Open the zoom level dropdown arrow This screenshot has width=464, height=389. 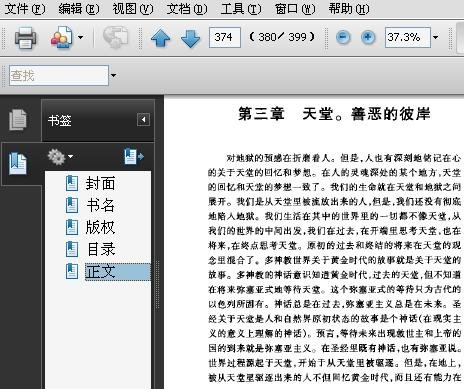coord(435,37)
